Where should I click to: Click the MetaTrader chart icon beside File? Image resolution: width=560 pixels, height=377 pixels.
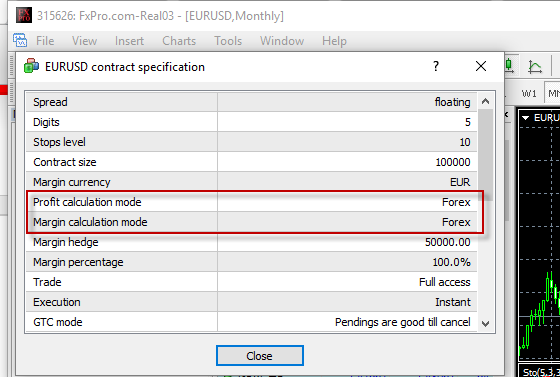20,40
